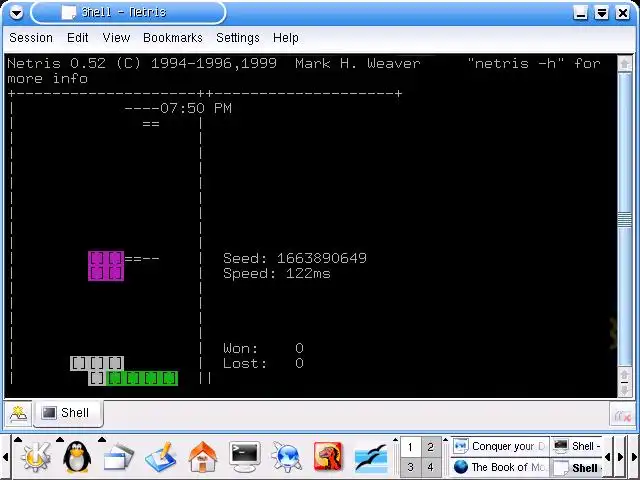Click handle arrow left of the task list

click(445, 440)
